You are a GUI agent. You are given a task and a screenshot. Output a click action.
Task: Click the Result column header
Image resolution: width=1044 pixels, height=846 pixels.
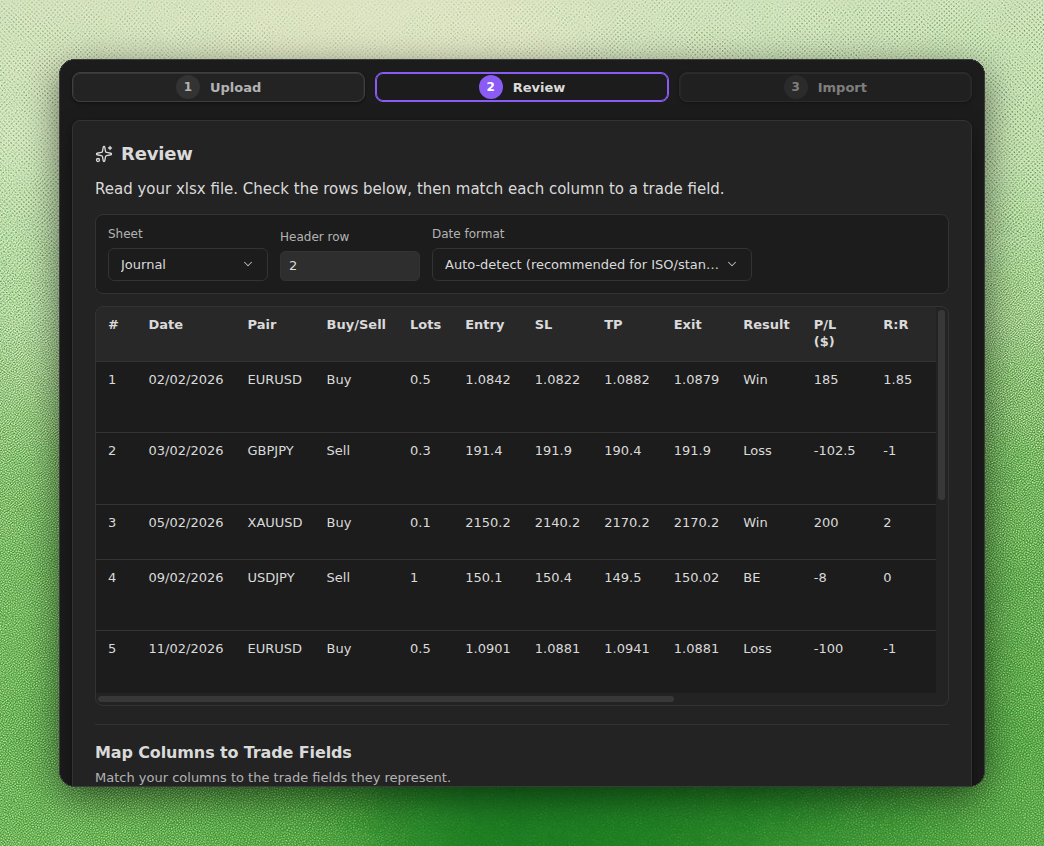766,325
